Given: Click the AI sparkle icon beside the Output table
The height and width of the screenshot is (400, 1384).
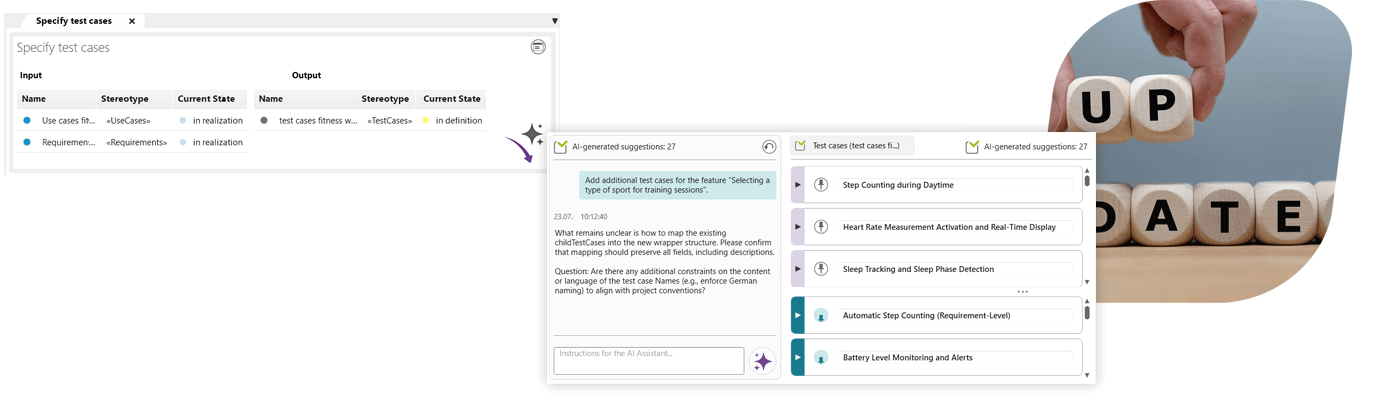Looking at the screenshot, I should pos(532,134).
